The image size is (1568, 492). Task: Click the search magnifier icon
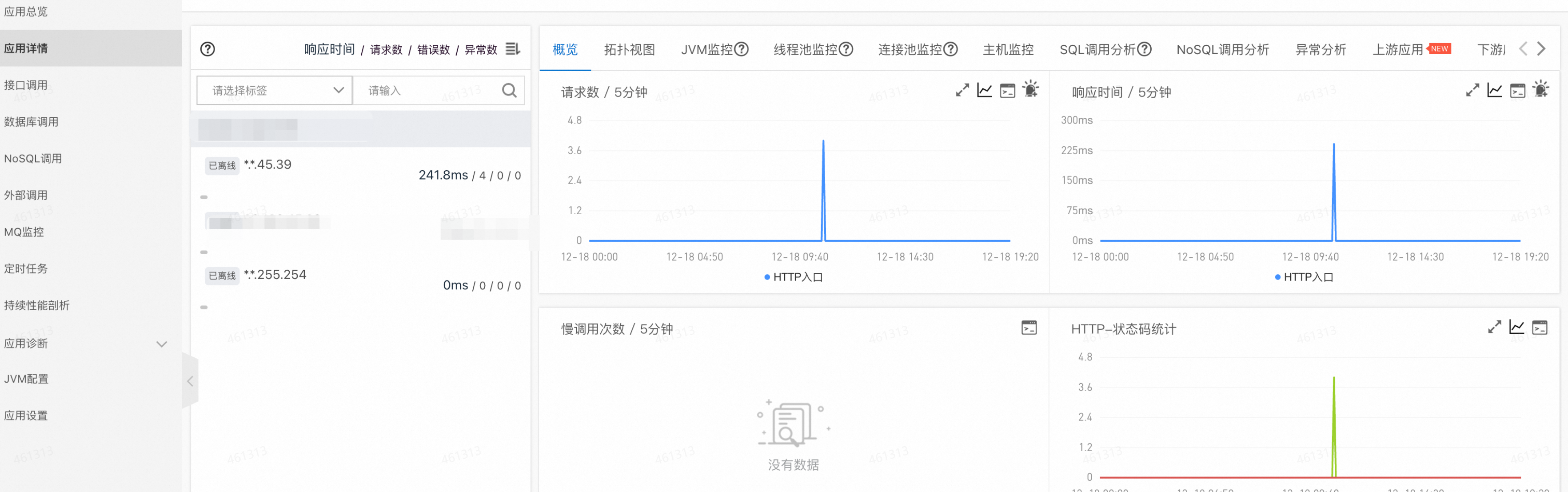[x=509, y=91]
